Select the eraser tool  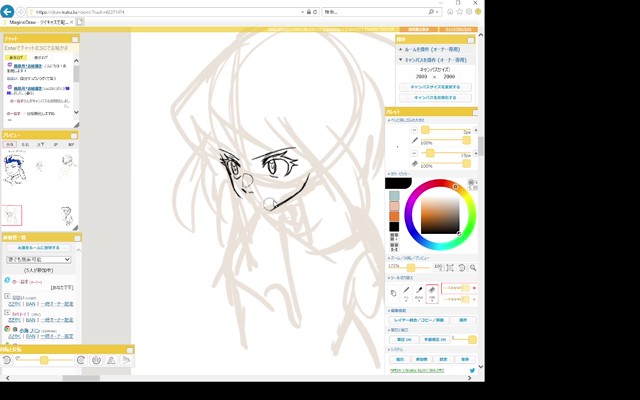(x=432, y=293)
